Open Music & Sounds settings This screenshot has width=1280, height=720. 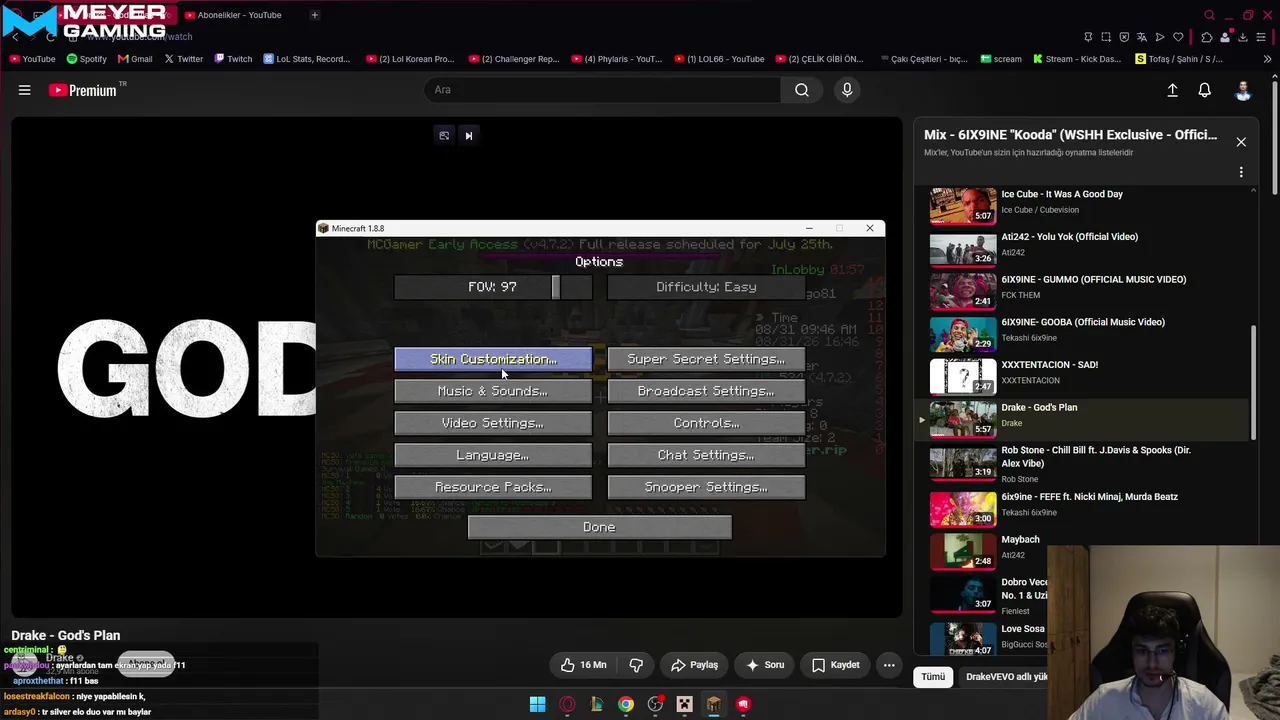click(x=493, y=391)
